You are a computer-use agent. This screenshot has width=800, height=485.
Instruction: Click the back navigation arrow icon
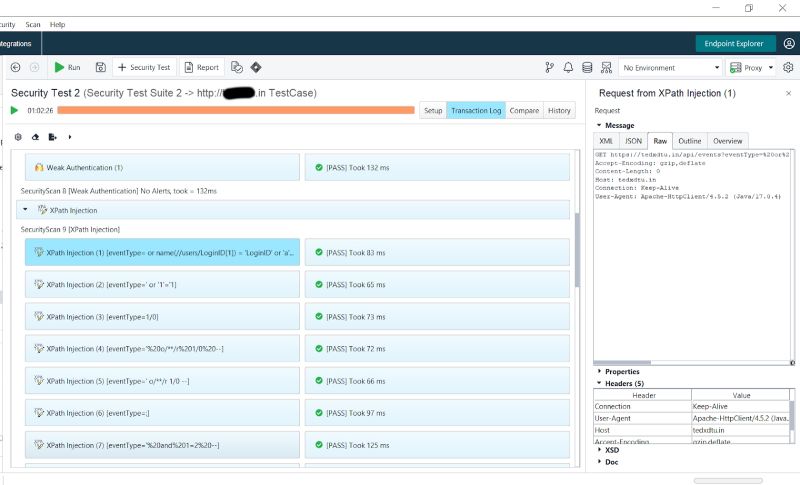[x=15, y=67]
